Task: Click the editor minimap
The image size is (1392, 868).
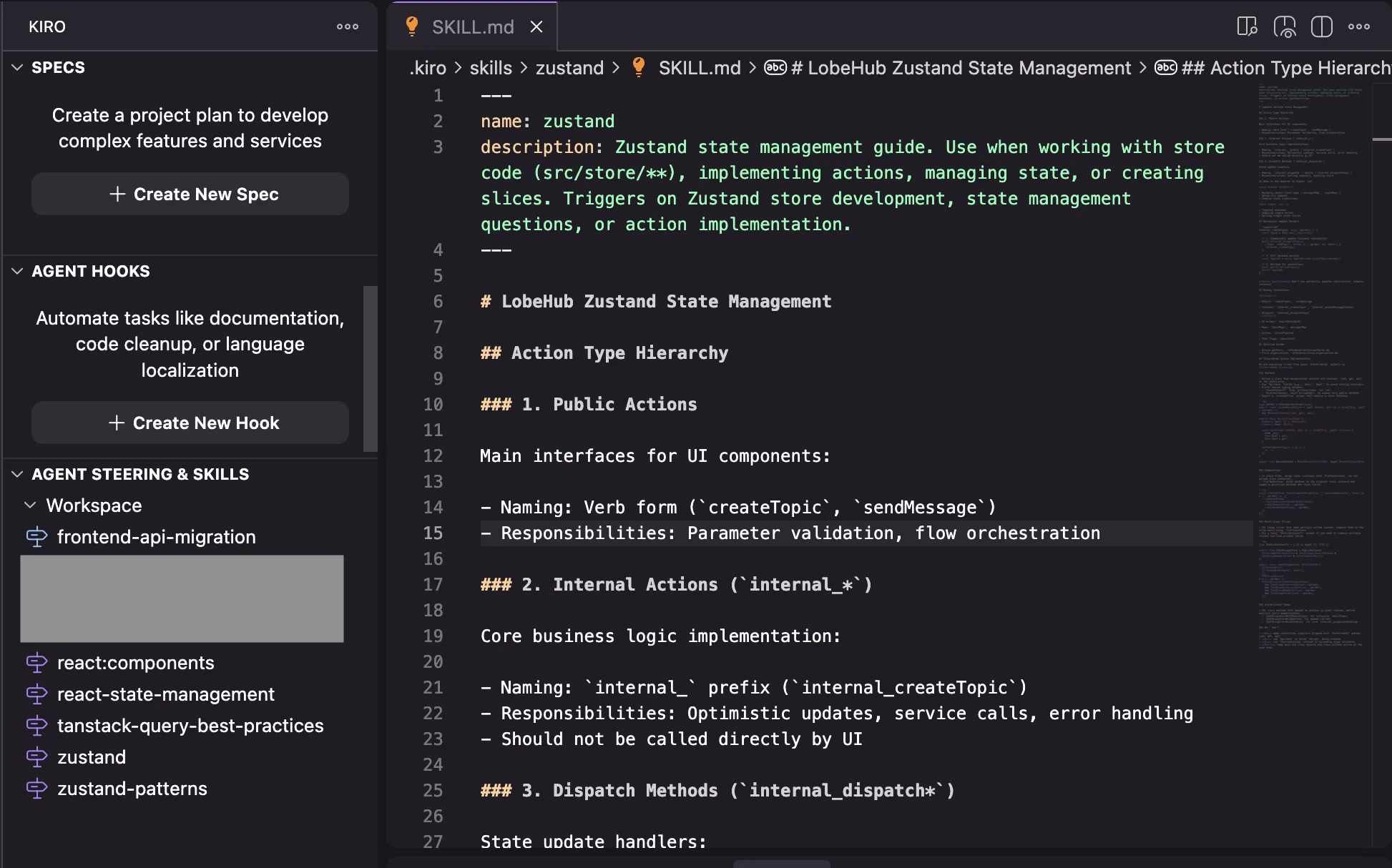Action: coord(1312,365)
